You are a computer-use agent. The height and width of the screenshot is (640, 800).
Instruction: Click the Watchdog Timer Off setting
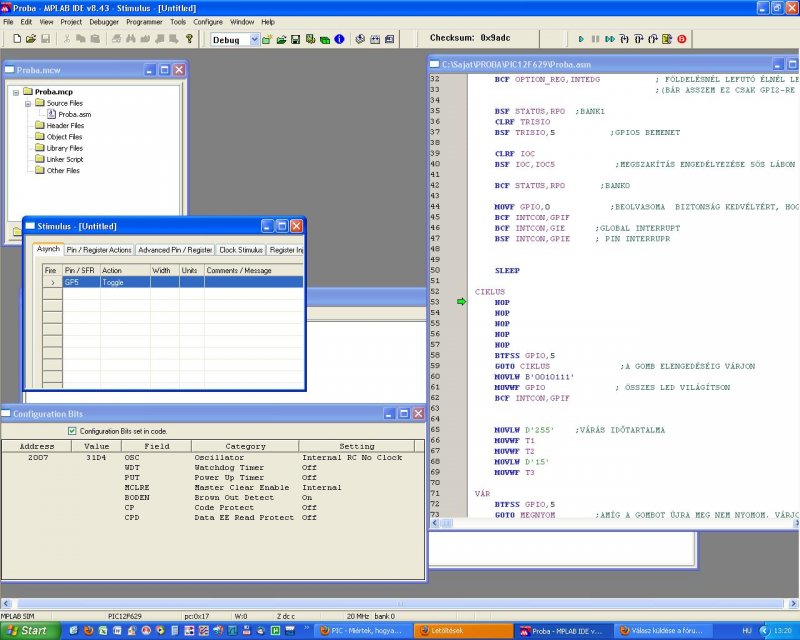[309, 467]
